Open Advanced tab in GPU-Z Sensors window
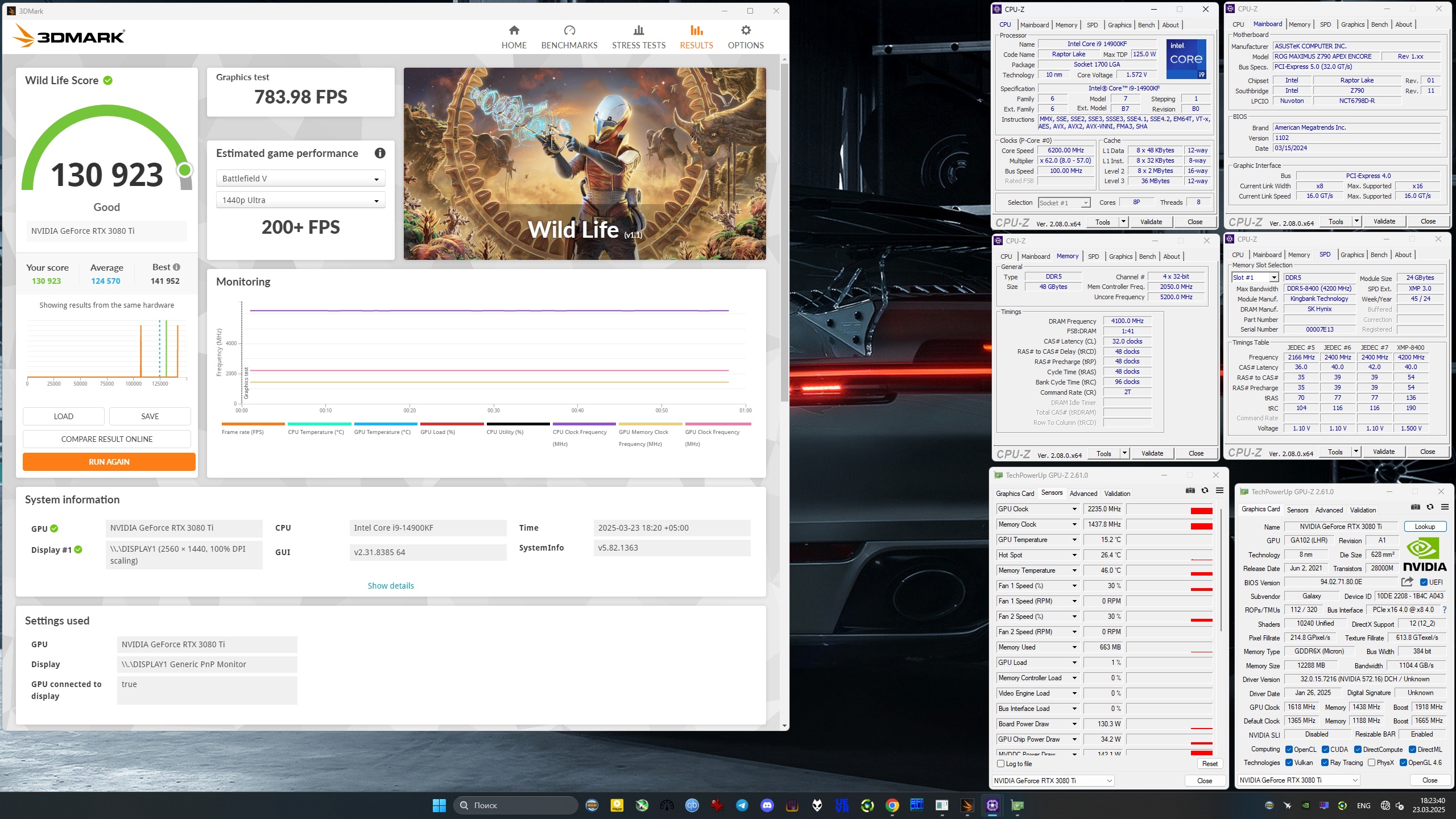Image resolution: width=1456 pixels, height=819 pixels. 1083,494
